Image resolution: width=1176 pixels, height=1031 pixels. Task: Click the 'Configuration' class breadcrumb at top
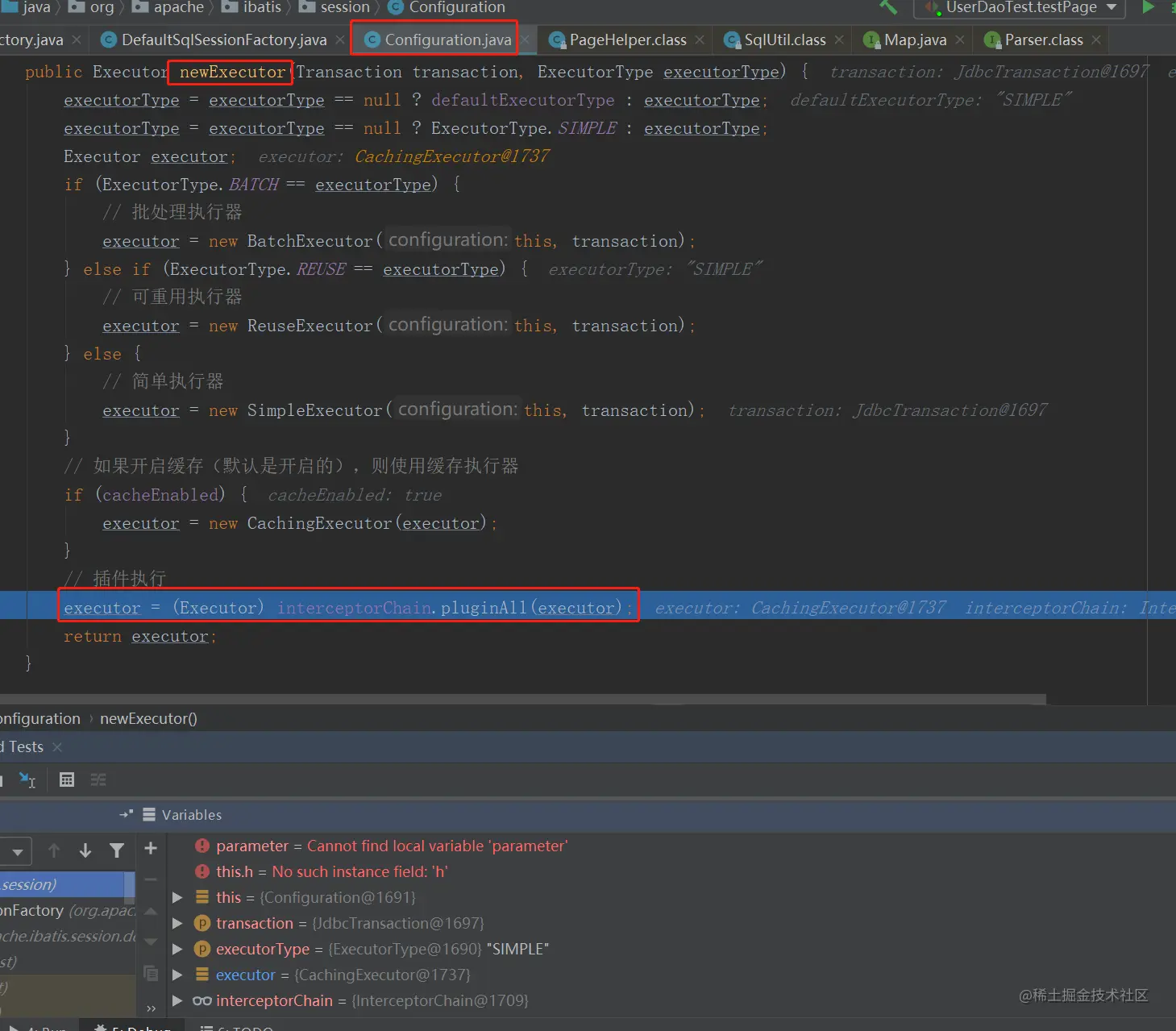(447, 7)
